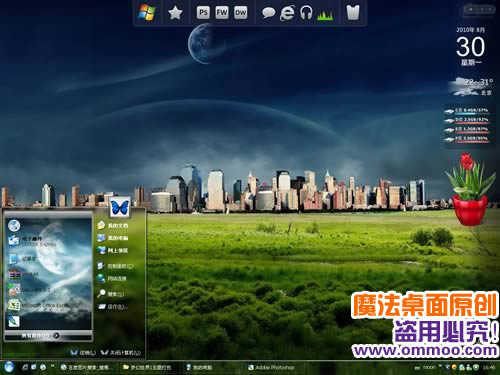This screenshot has width=500, height=375.
Task: Click the Windows logo icon in top dock
Action: (147, 13)
